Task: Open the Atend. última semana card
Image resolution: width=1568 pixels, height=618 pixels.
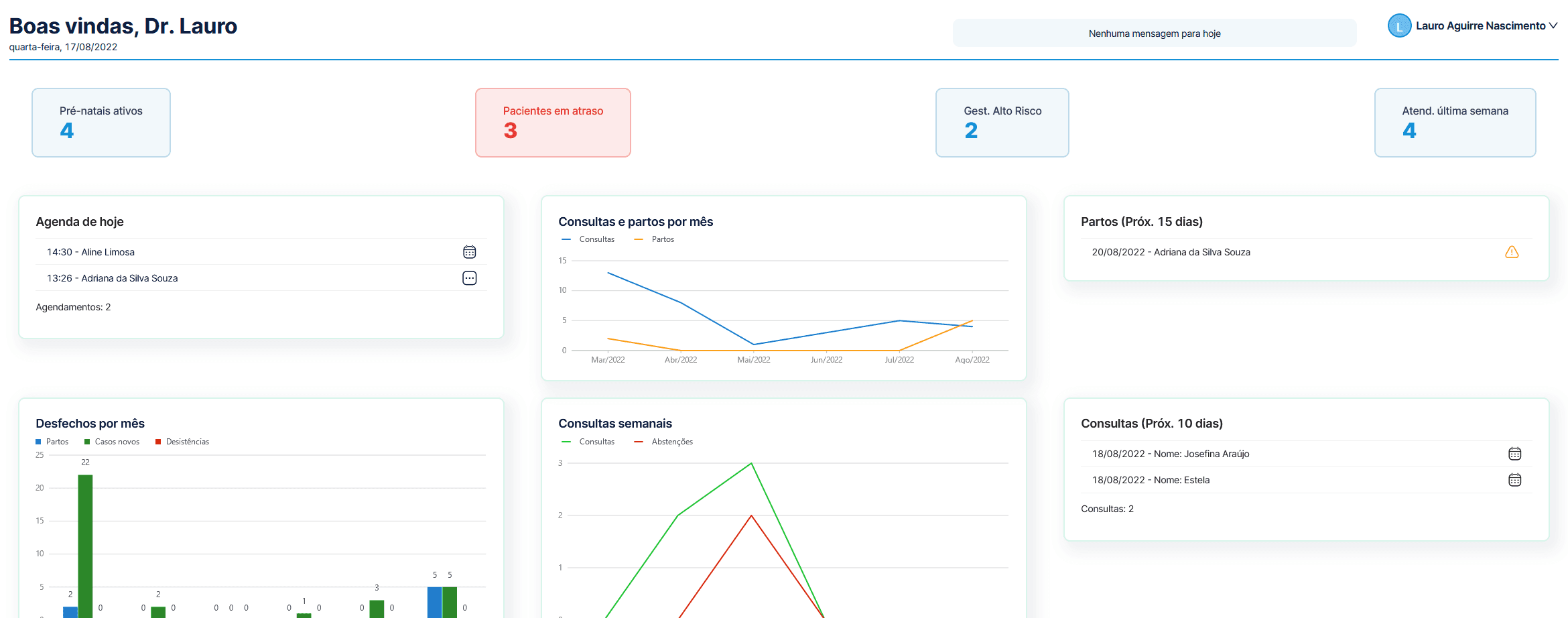Action: (x=1455, y=123)
